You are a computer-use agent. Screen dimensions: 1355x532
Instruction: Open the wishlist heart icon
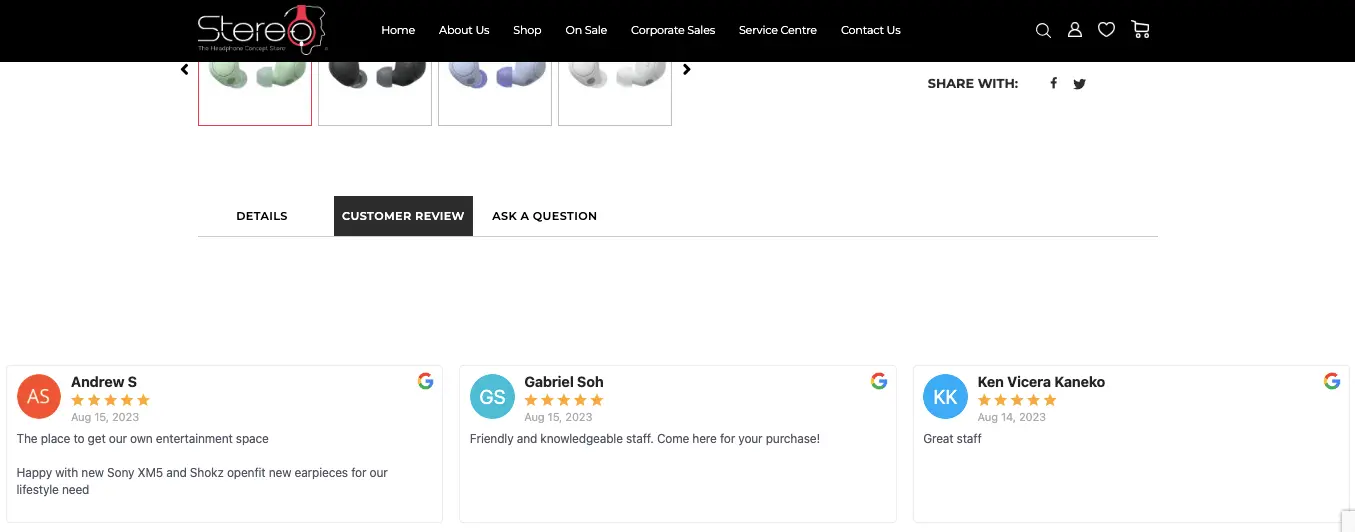tap(1106, 30)
